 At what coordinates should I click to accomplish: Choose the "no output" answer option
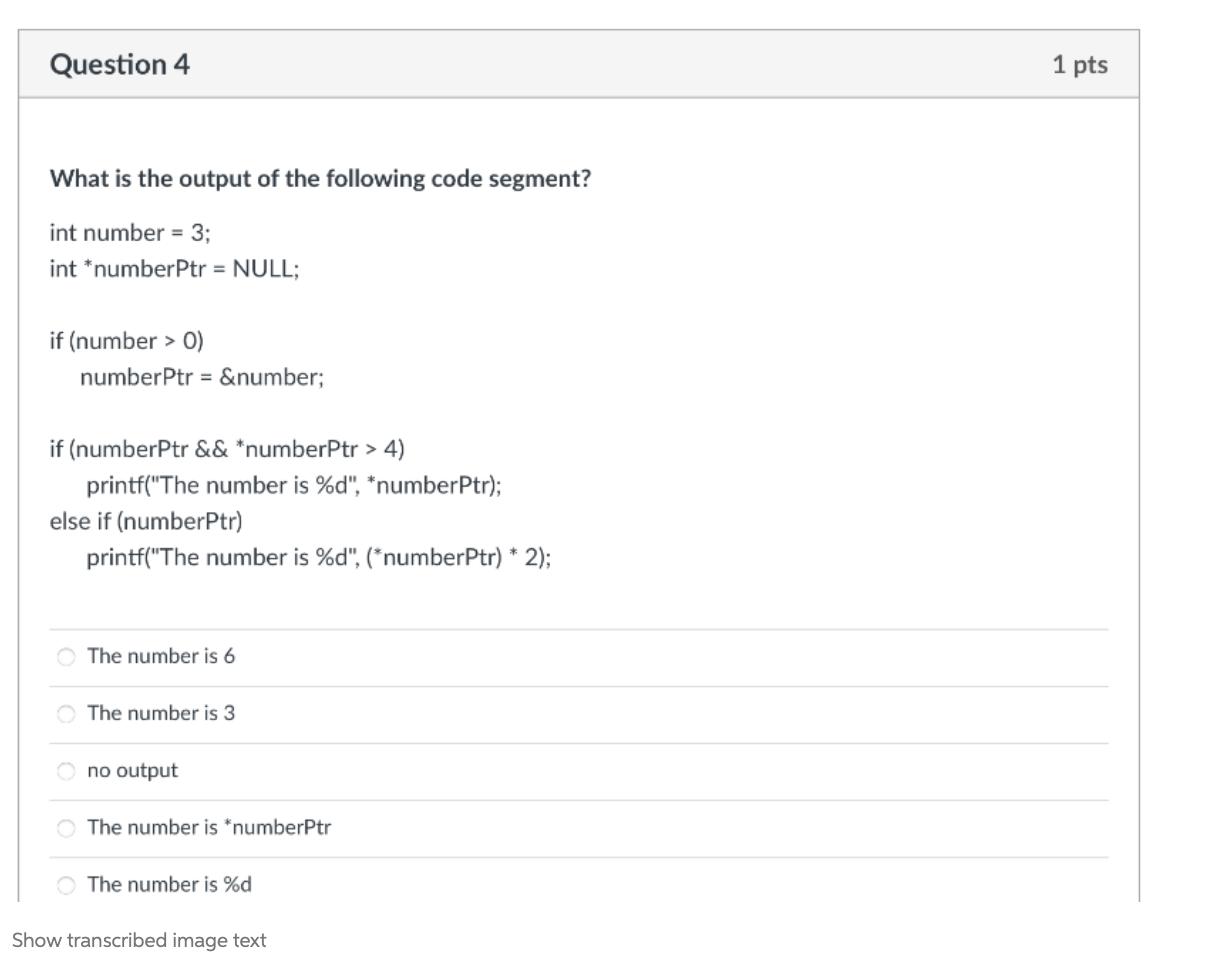coord(66,771)
